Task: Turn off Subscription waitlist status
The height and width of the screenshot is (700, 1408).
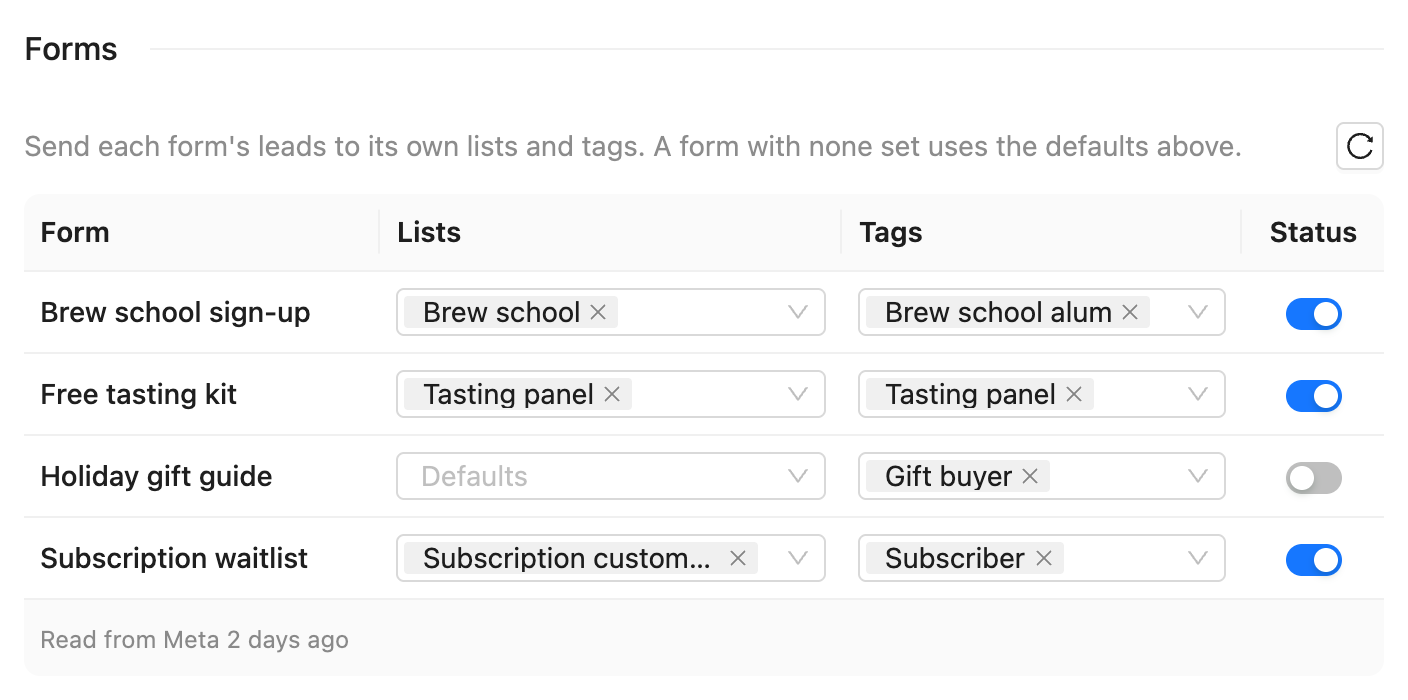Action: point(1313,559)
